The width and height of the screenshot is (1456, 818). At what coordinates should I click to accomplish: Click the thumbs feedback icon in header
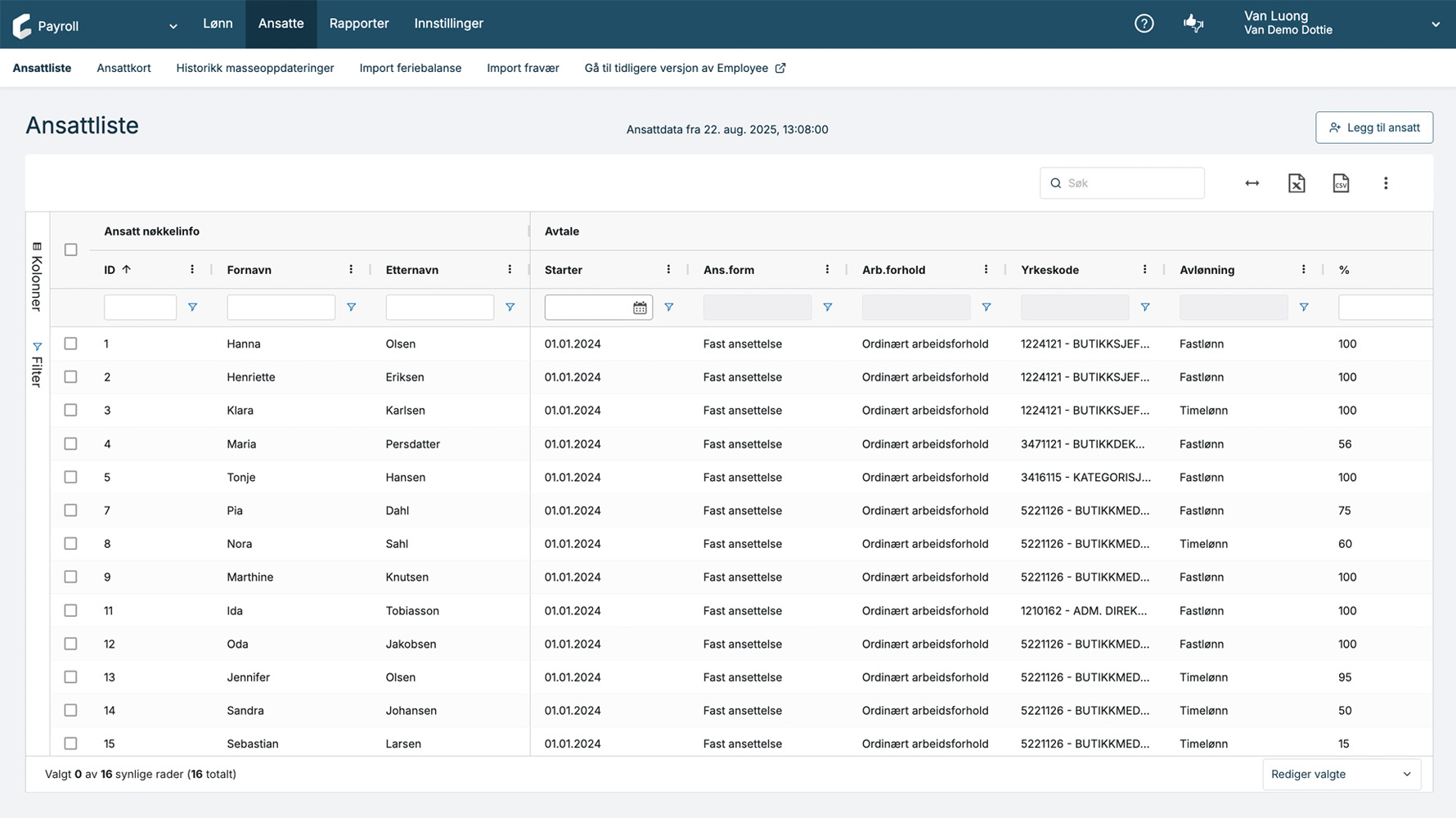[x=1193, y=24]
